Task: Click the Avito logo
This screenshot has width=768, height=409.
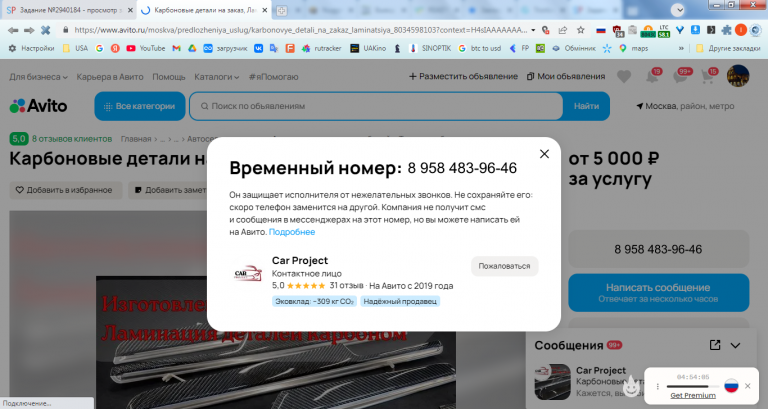Action: (38, 106)
